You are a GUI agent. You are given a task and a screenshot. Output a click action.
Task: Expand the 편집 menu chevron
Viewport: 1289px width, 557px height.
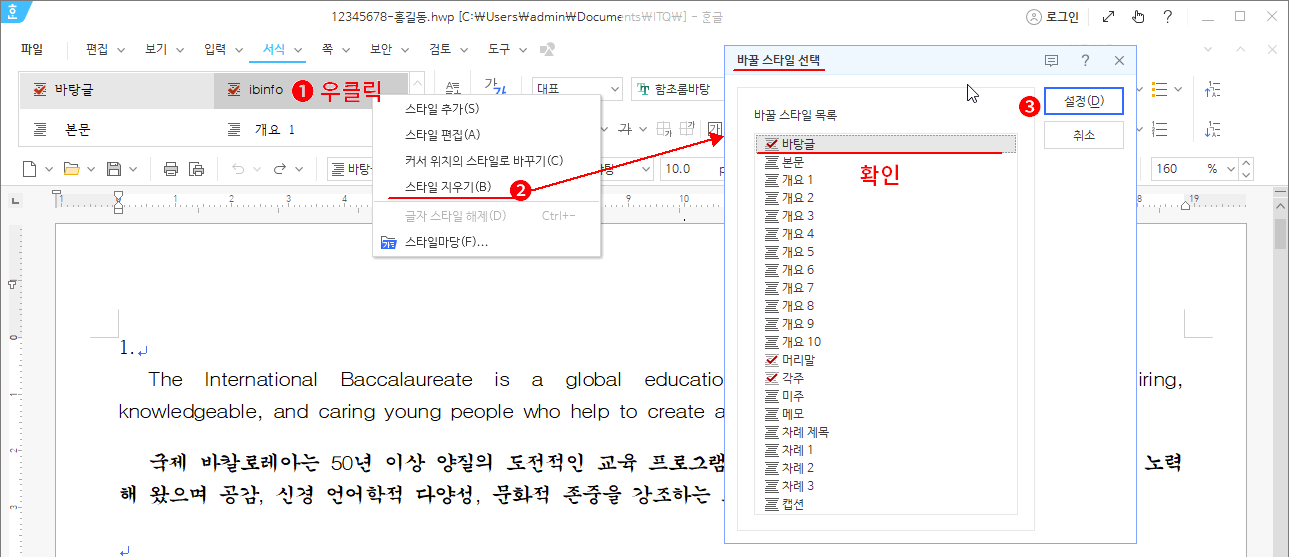click(121, 49)
